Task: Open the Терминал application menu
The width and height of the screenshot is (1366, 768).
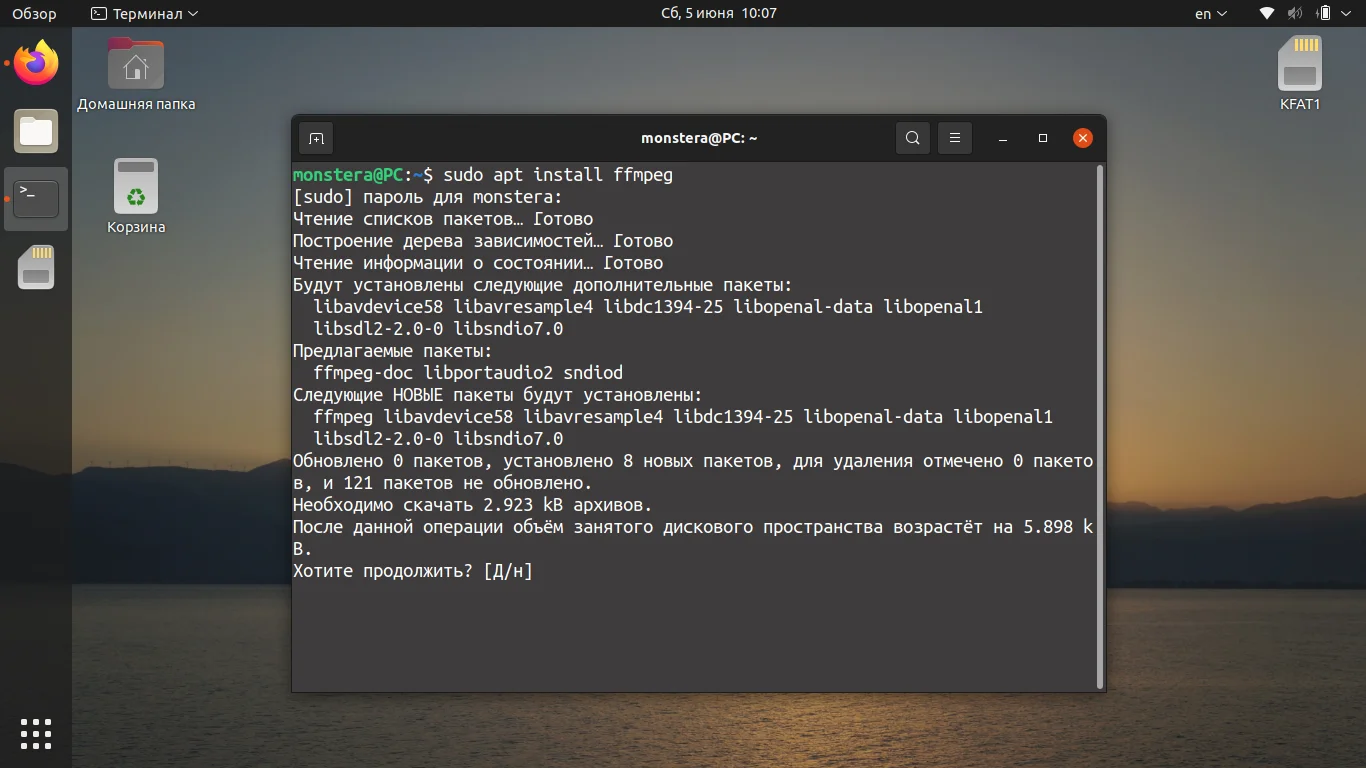Action: (x=143, y=13)
